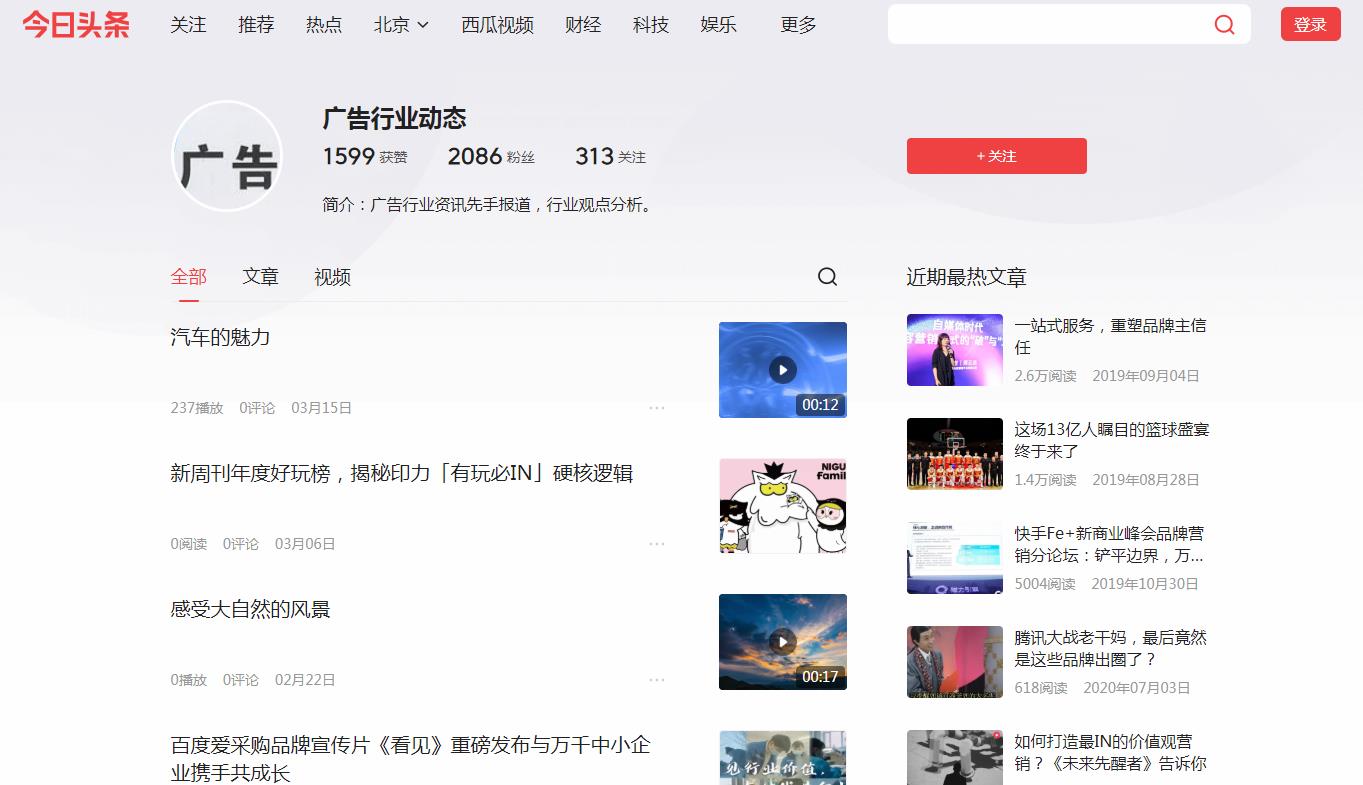Click the red + 关注 button
This screenshot has width=1363, height=785.
pos(997,156)
